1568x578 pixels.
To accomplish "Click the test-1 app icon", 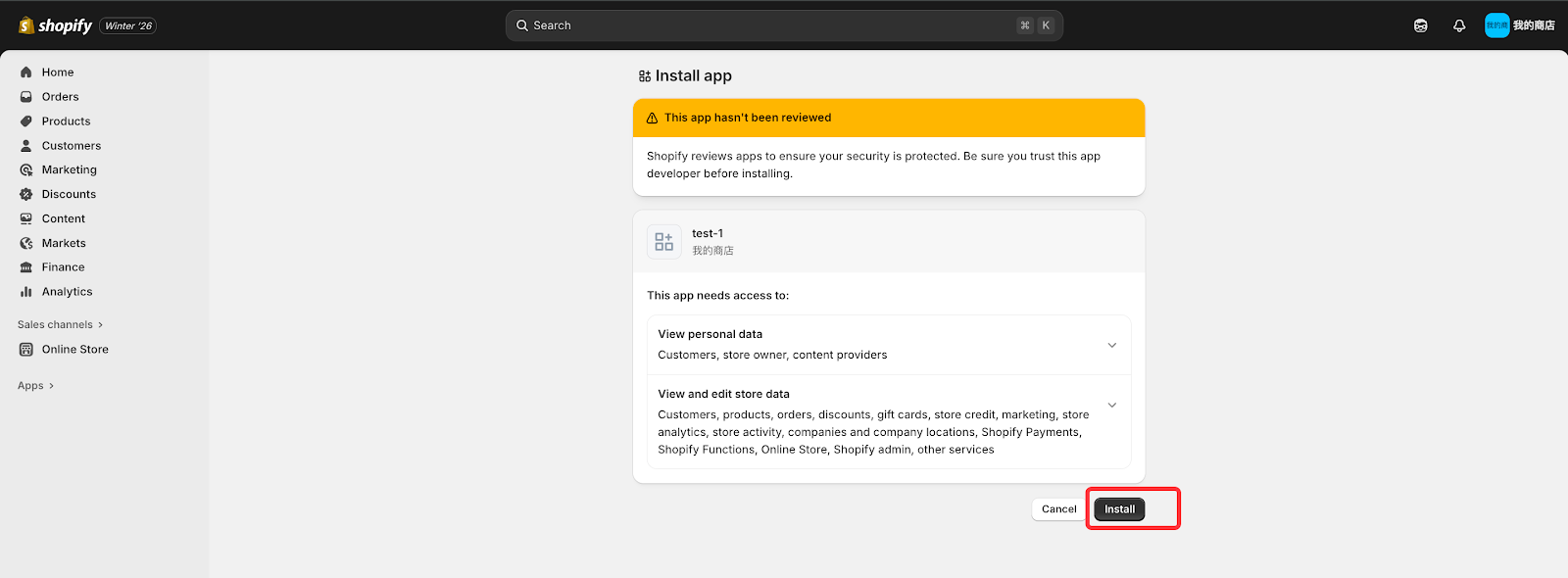I will (x=664, y=242).
